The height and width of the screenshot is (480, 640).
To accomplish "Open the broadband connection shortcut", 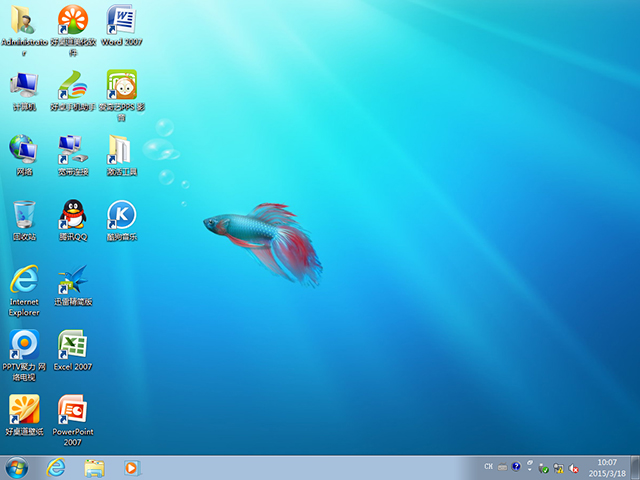I will 72,149.
